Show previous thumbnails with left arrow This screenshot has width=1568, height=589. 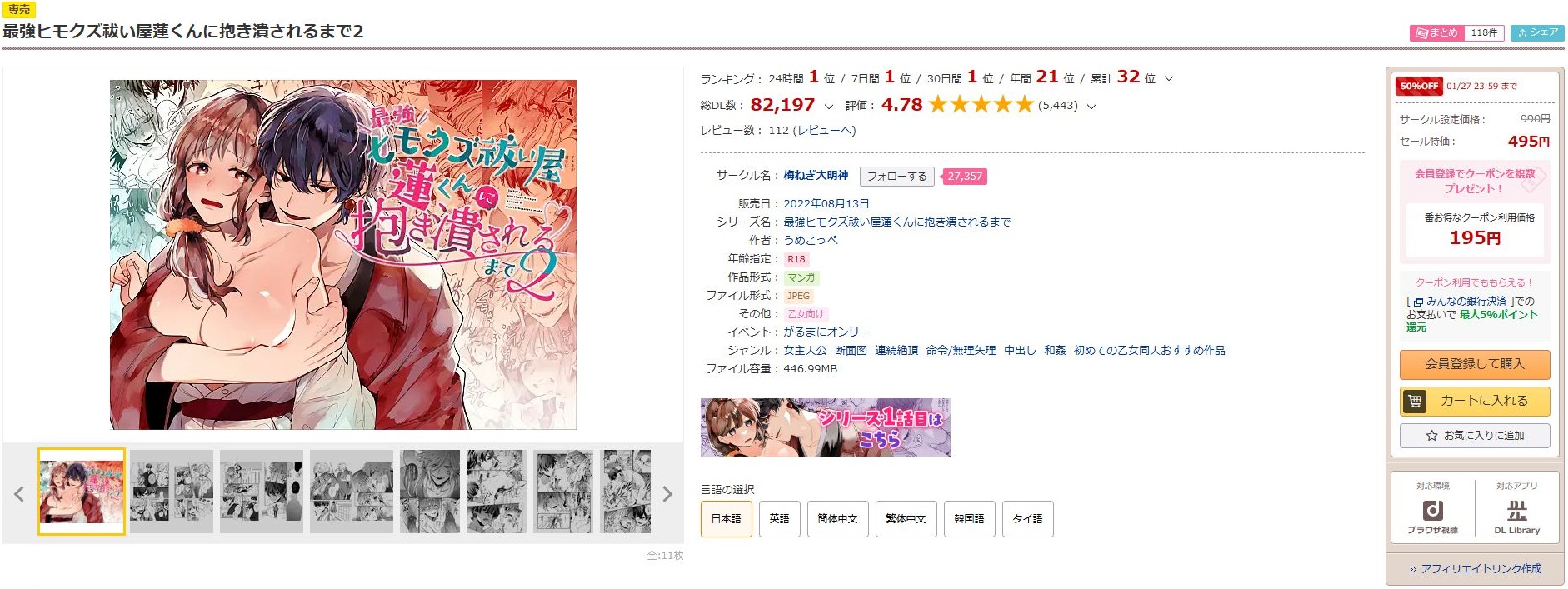coord(19,494)
